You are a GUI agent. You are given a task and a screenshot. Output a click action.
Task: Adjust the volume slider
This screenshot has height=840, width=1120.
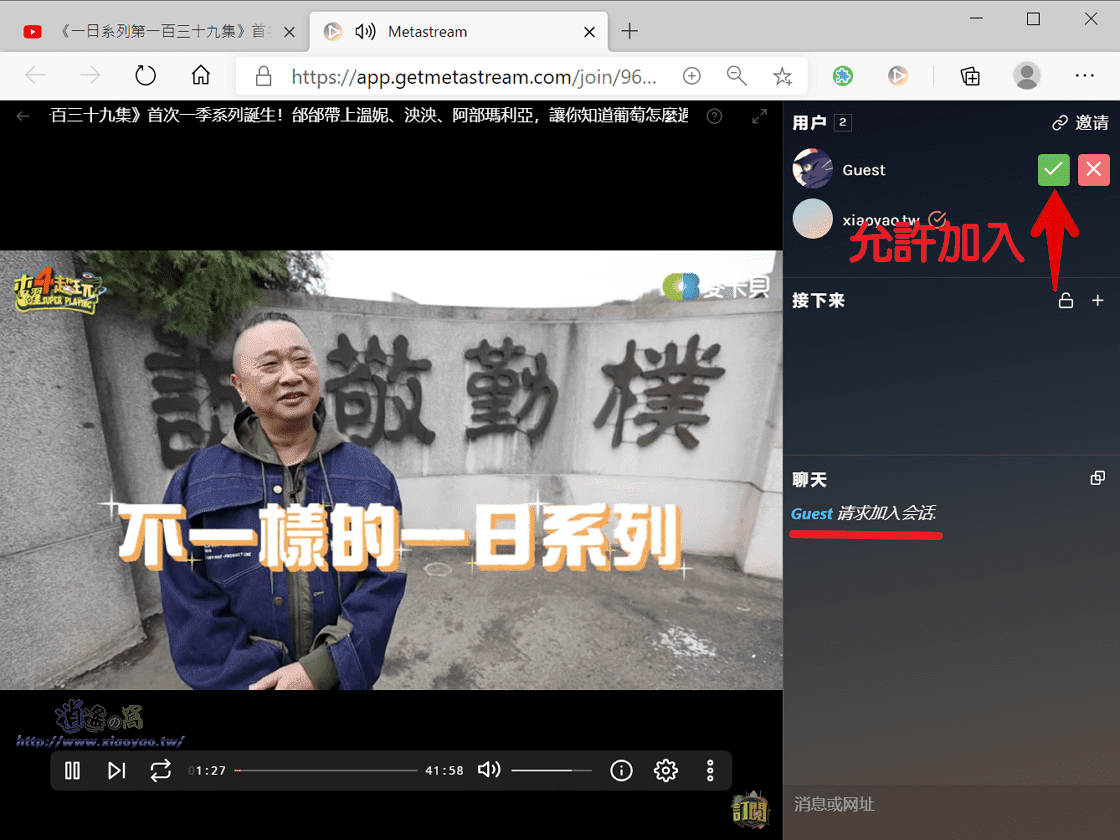(x=551, y=771)
